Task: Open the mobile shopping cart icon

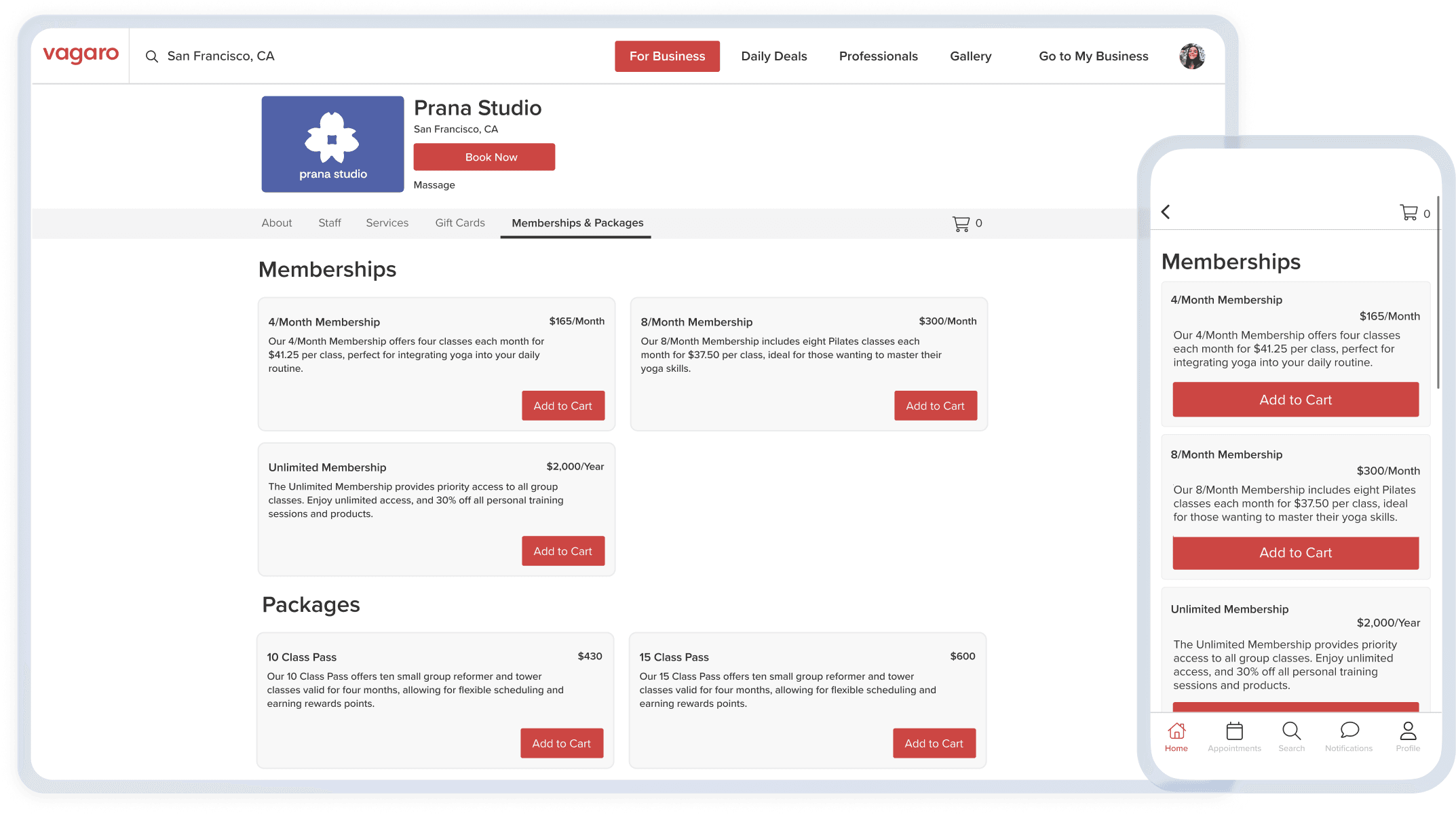Action: coord(1409,213)
